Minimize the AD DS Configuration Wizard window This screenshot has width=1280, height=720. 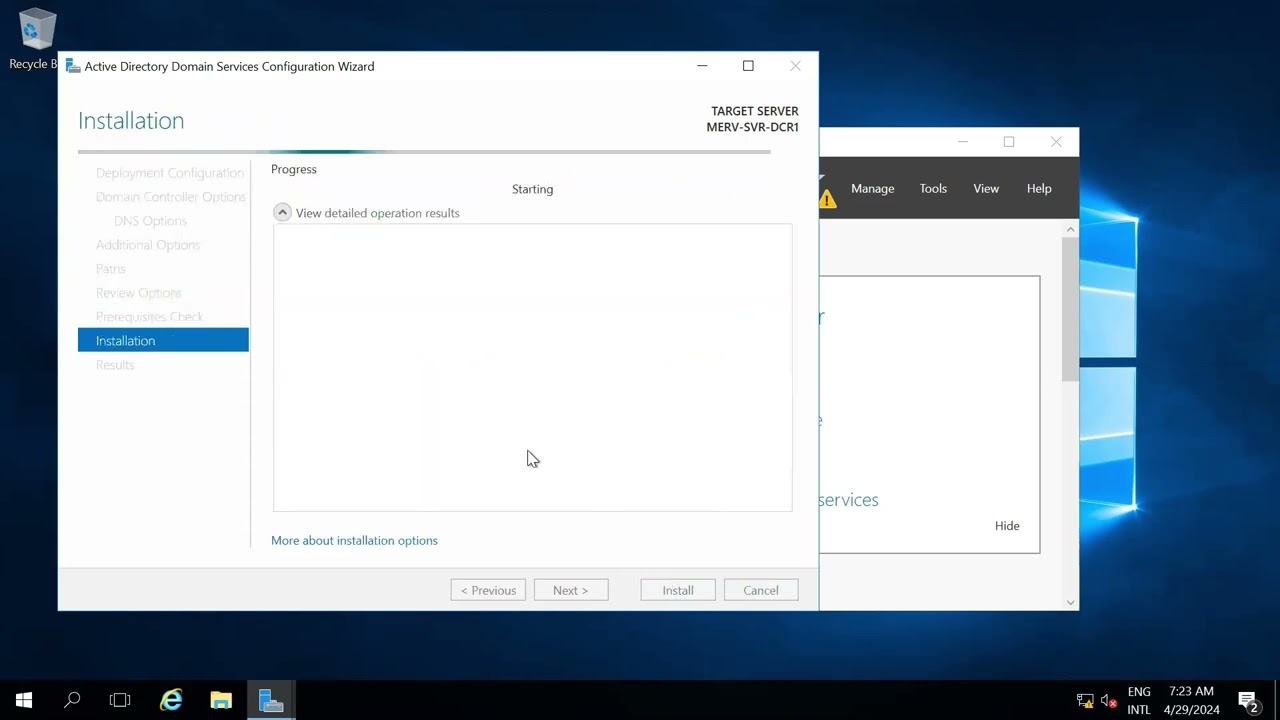coord(702,66)
